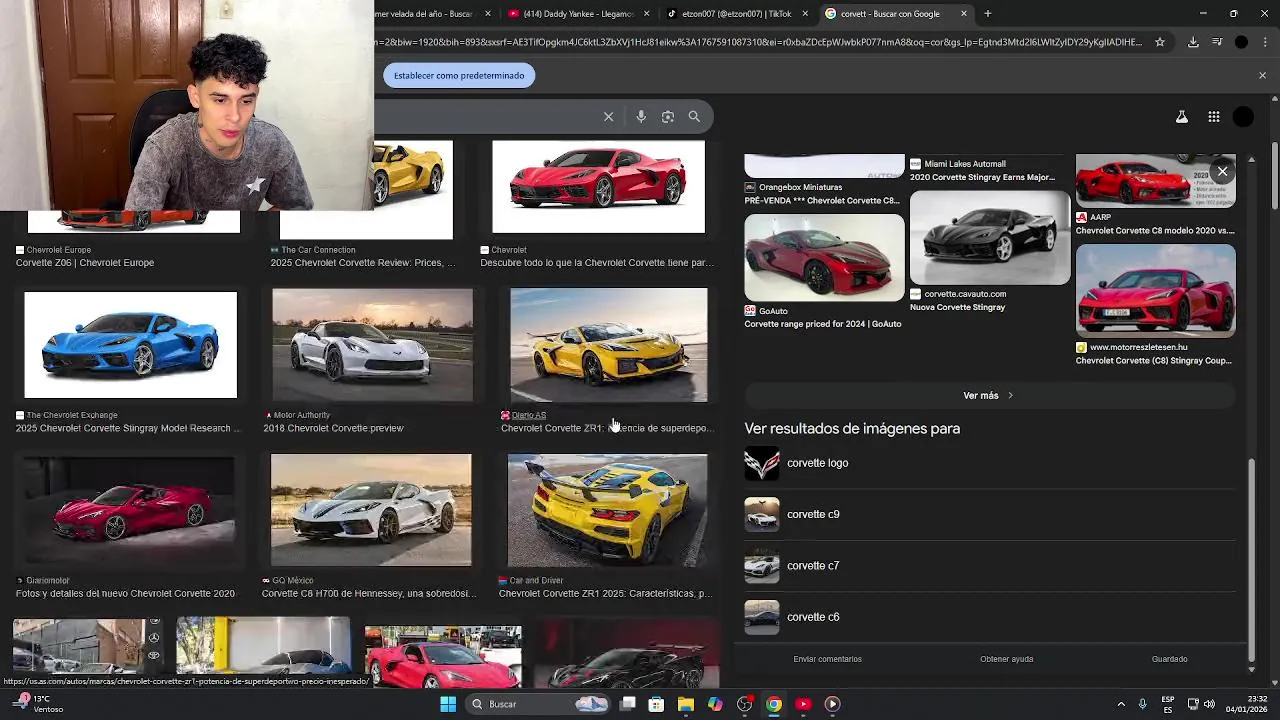Open 'Corvette Z06 | Chevrolet Europe' caption
1280x720 pixels.
tap(85, 263)
